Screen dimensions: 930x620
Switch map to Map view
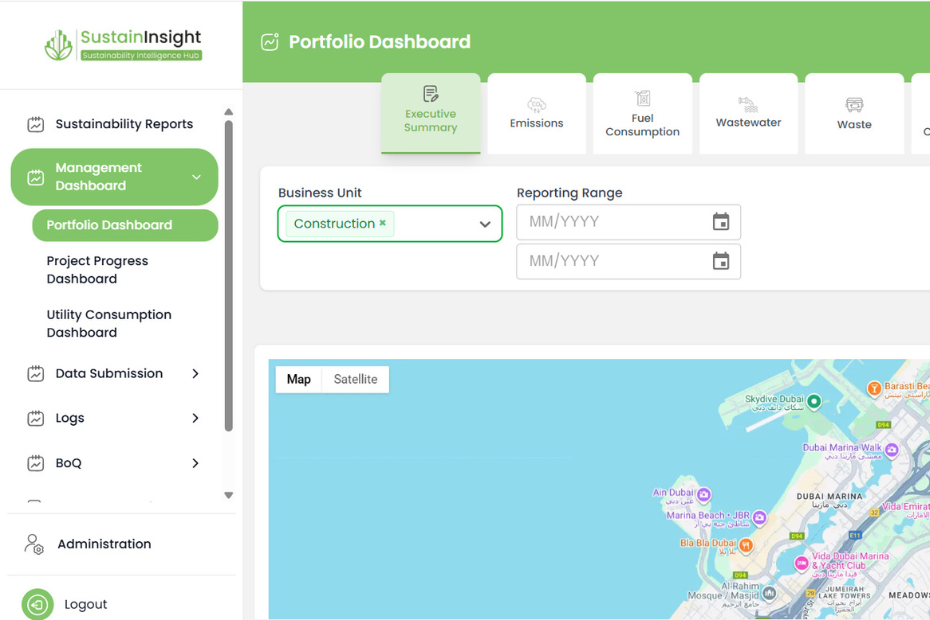click(298, 379)
